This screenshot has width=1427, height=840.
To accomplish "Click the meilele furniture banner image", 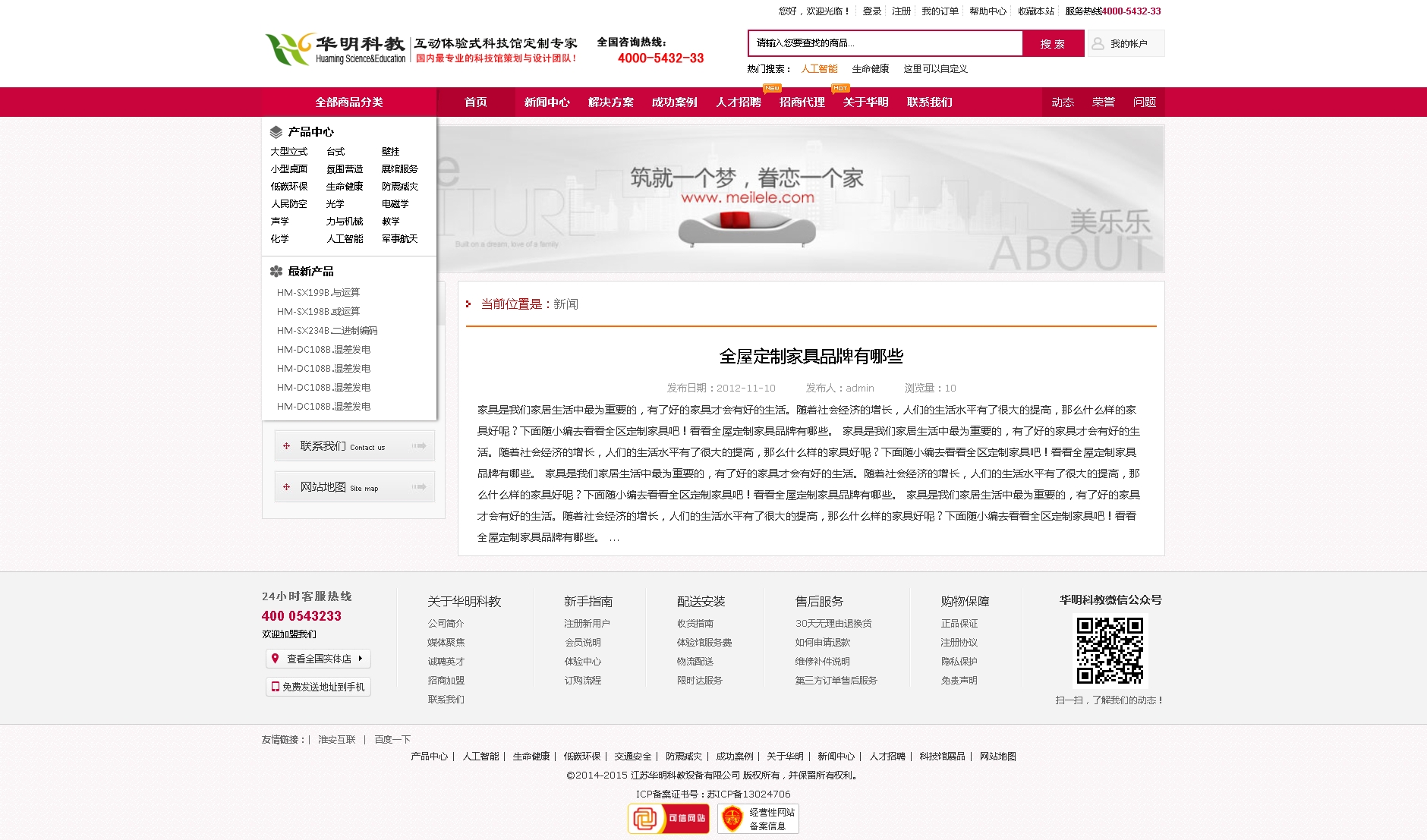I will click(801, 199).
